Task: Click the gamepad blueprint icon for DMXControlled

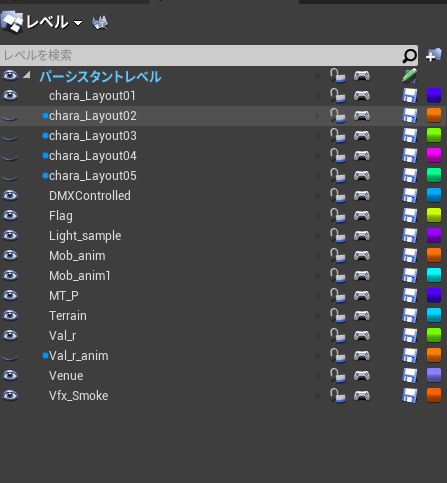Action: [x=362, y=196]
